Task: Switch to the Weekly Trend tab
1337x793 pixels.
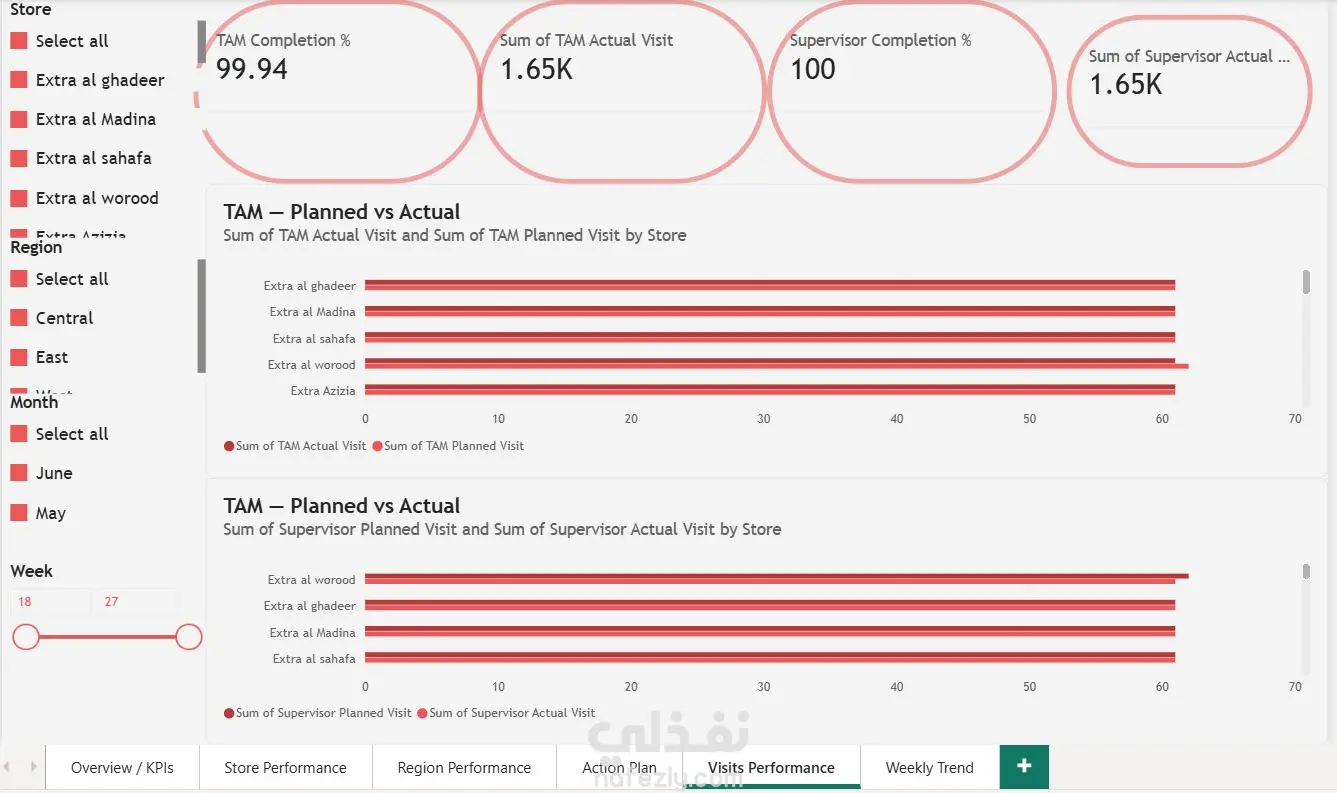Action: tap(929, 767)
